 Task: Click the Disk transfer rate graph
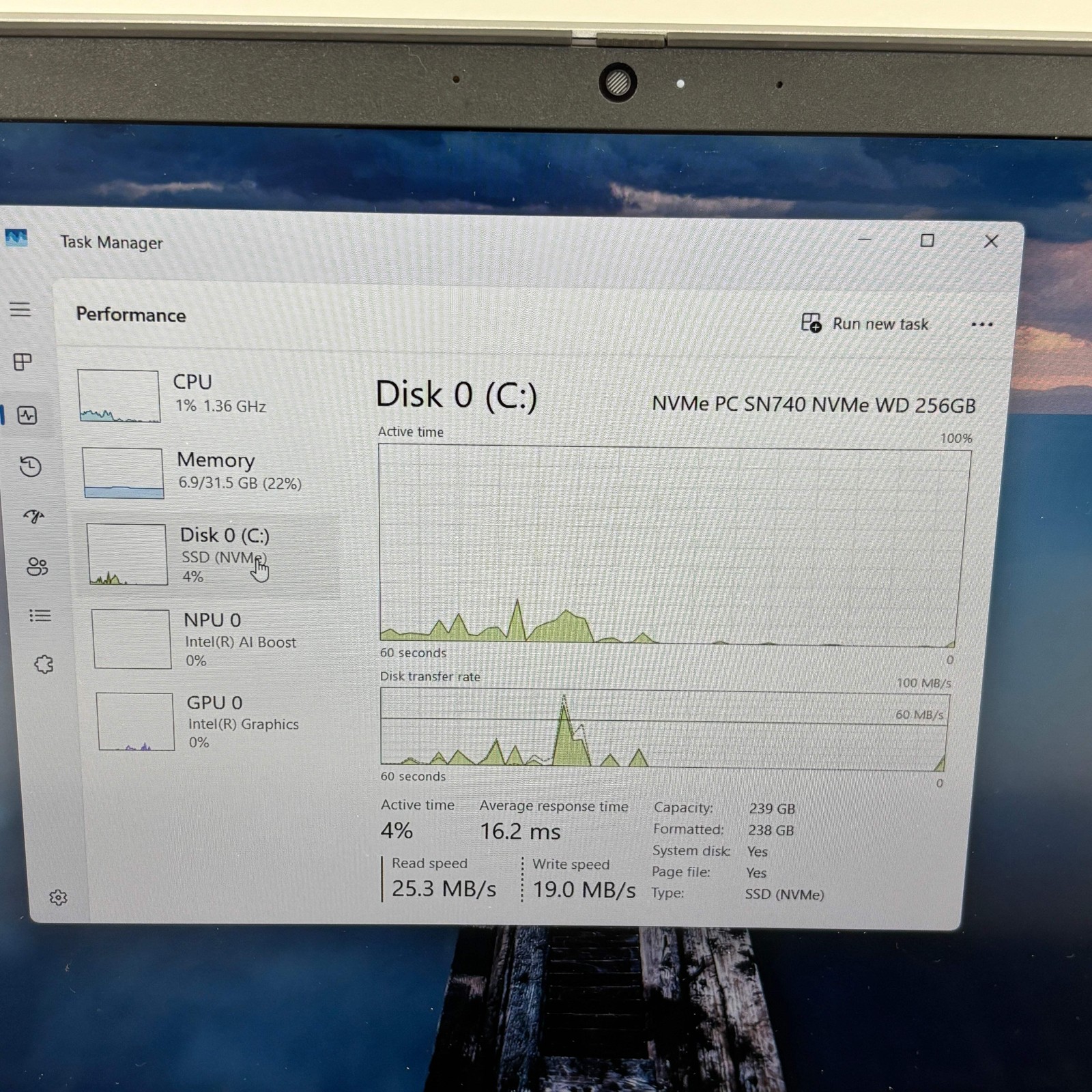coord(665,728)
